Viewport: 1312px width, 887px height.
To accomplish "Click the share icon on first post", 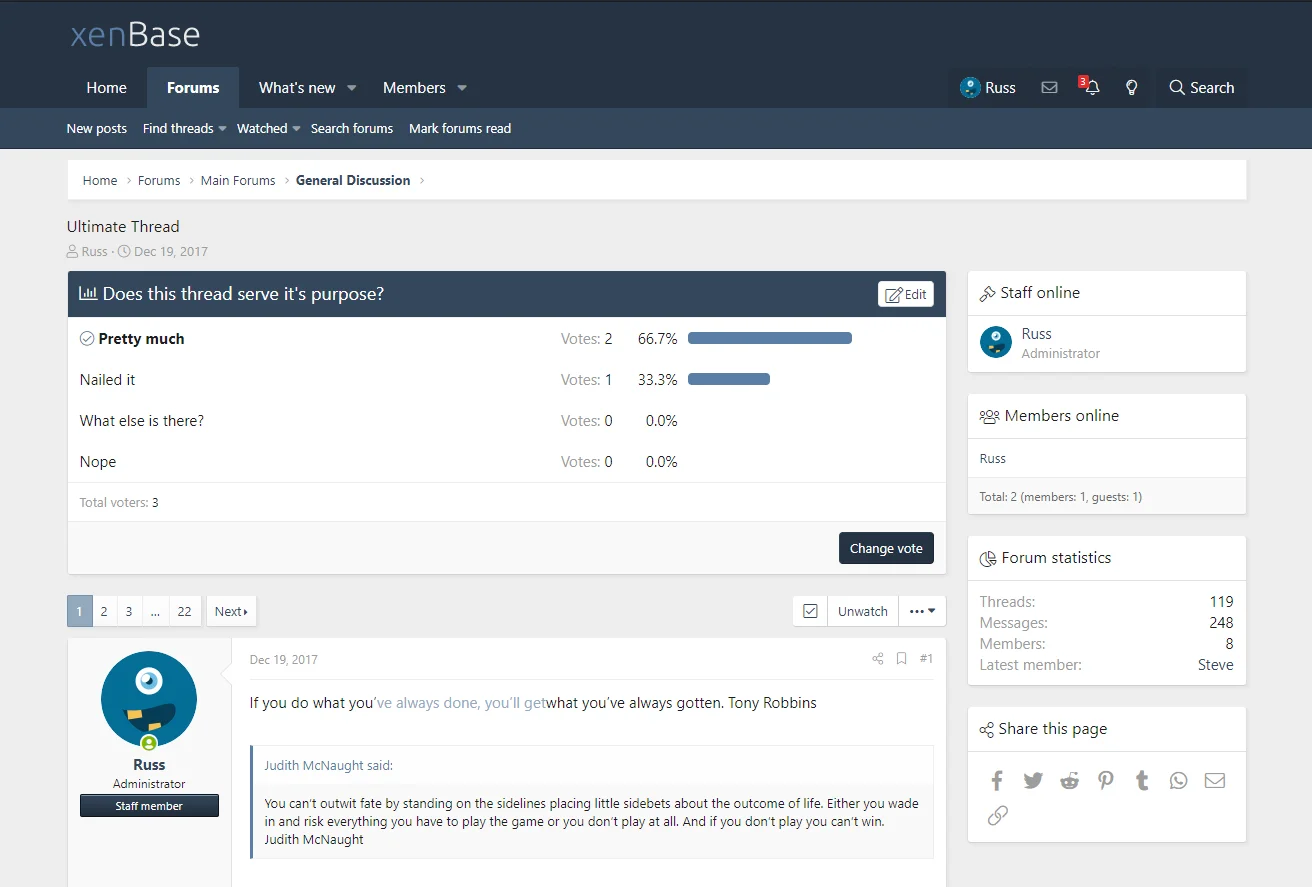I will (x=877, y=659).
